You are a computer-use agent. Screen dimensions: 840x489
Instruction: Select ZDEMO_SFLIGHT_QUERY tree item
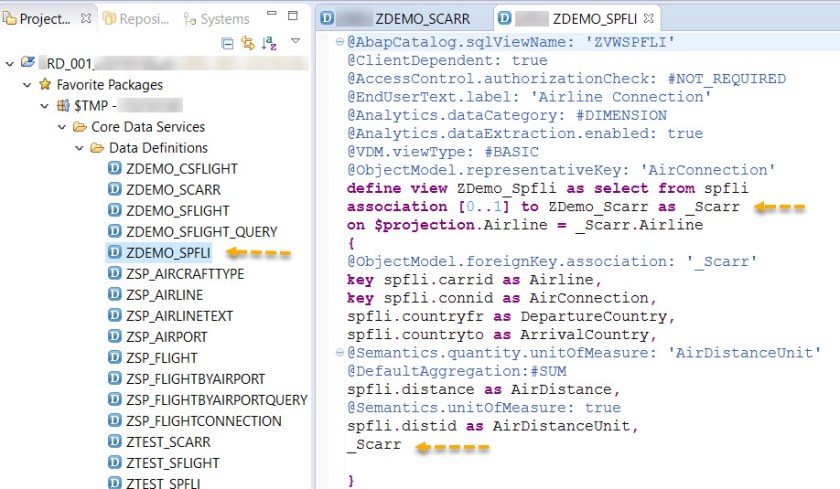click(x=201, y=232)
